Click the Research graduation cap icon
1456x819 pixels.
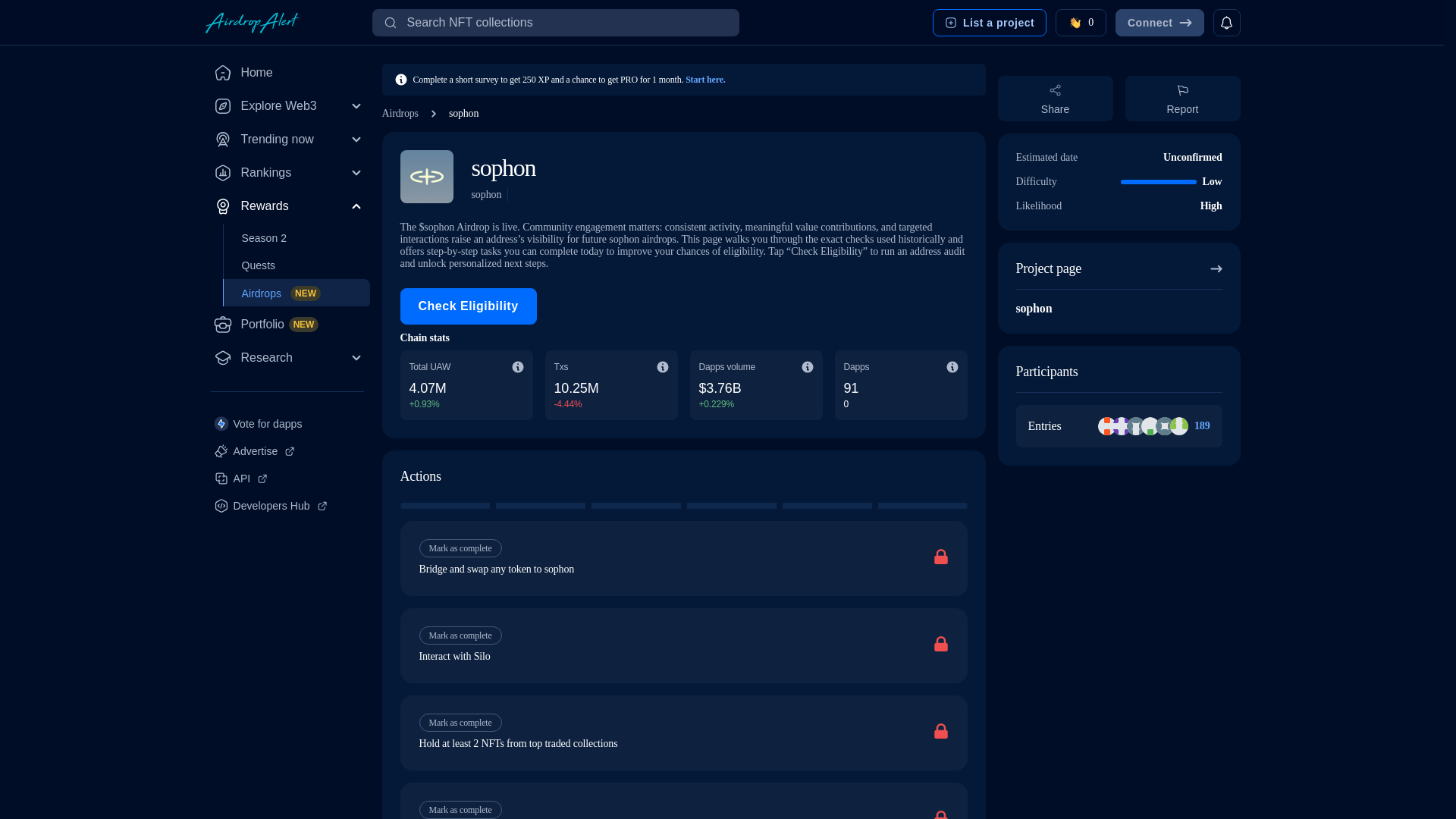click(222, 358)
